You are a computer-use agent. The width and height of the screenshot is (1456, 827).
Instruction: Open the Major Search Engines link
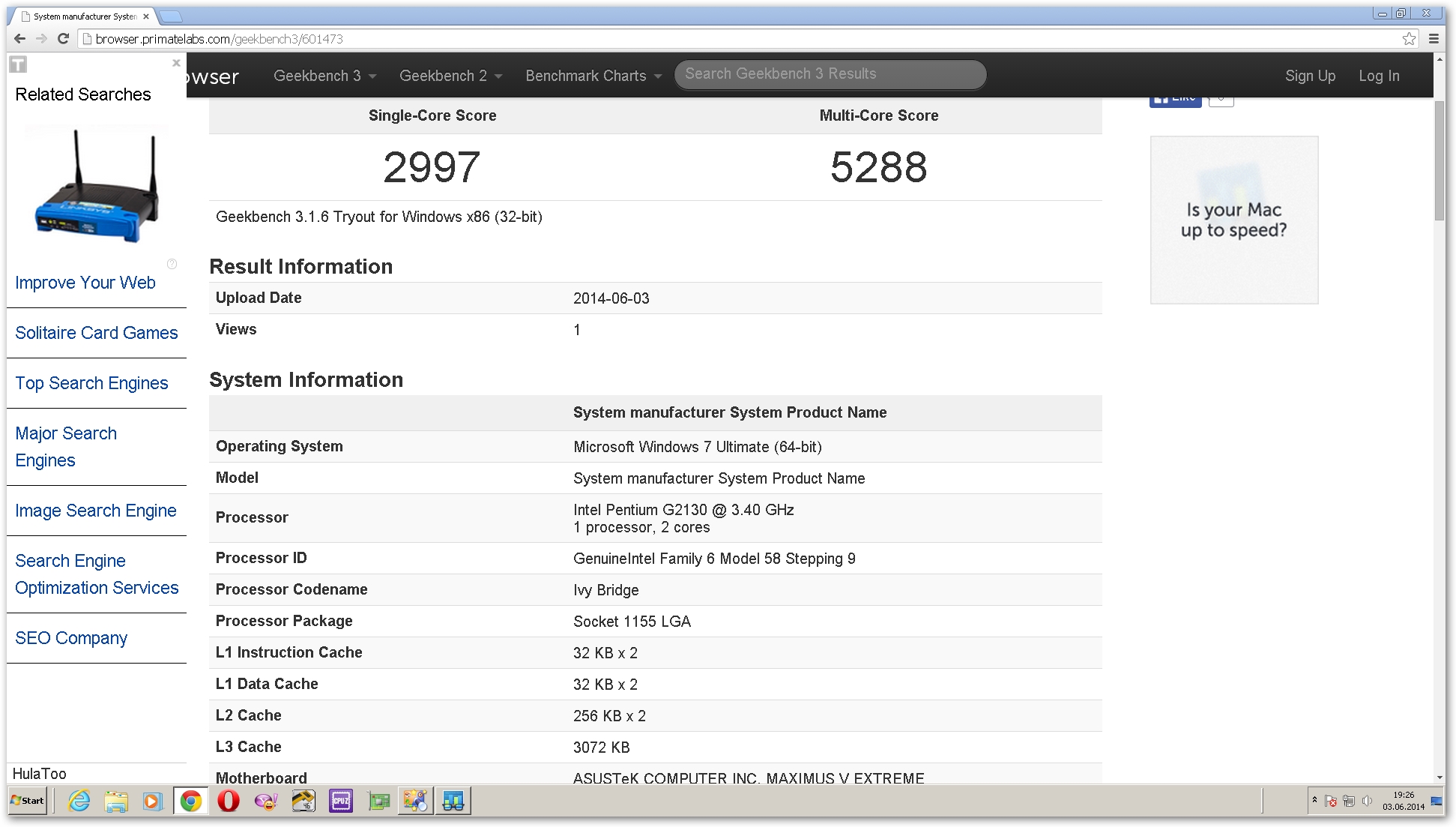66,447
